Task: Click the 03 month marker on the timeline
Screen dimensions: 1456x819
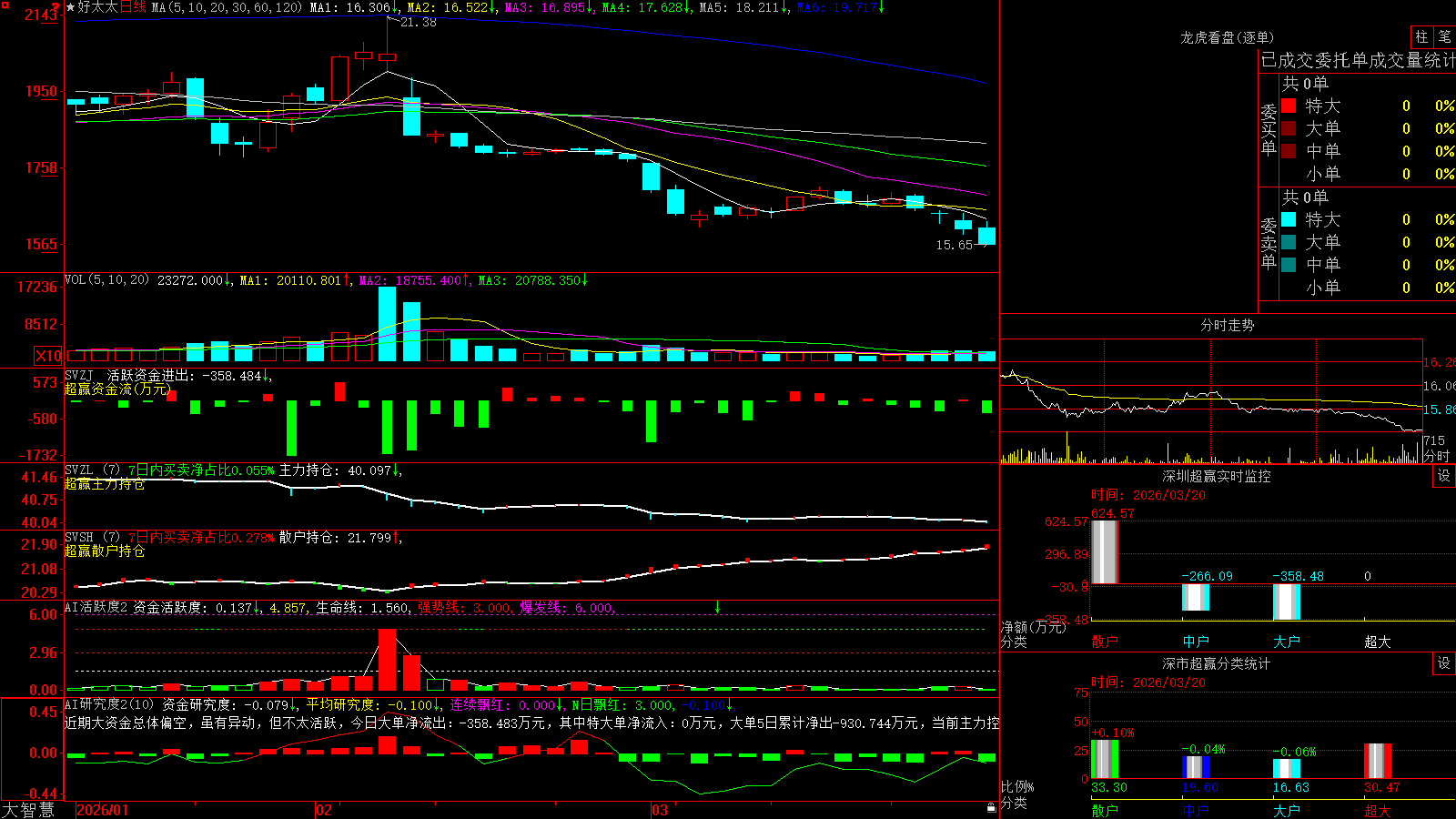Action: pyautogui.click(x=660, y=810)
